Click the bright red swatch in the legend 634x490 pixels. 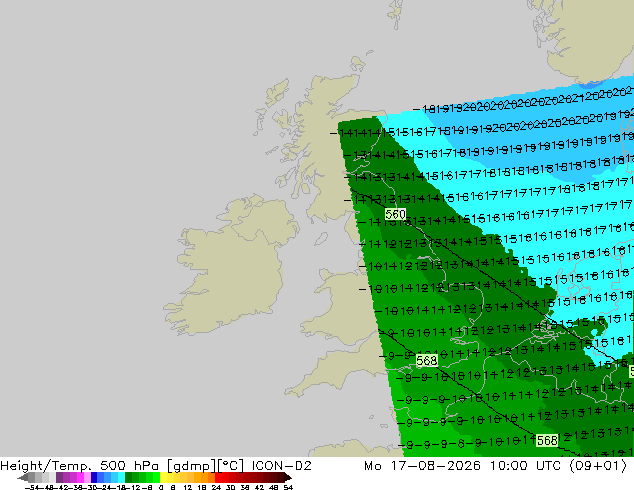pos(218,477)
